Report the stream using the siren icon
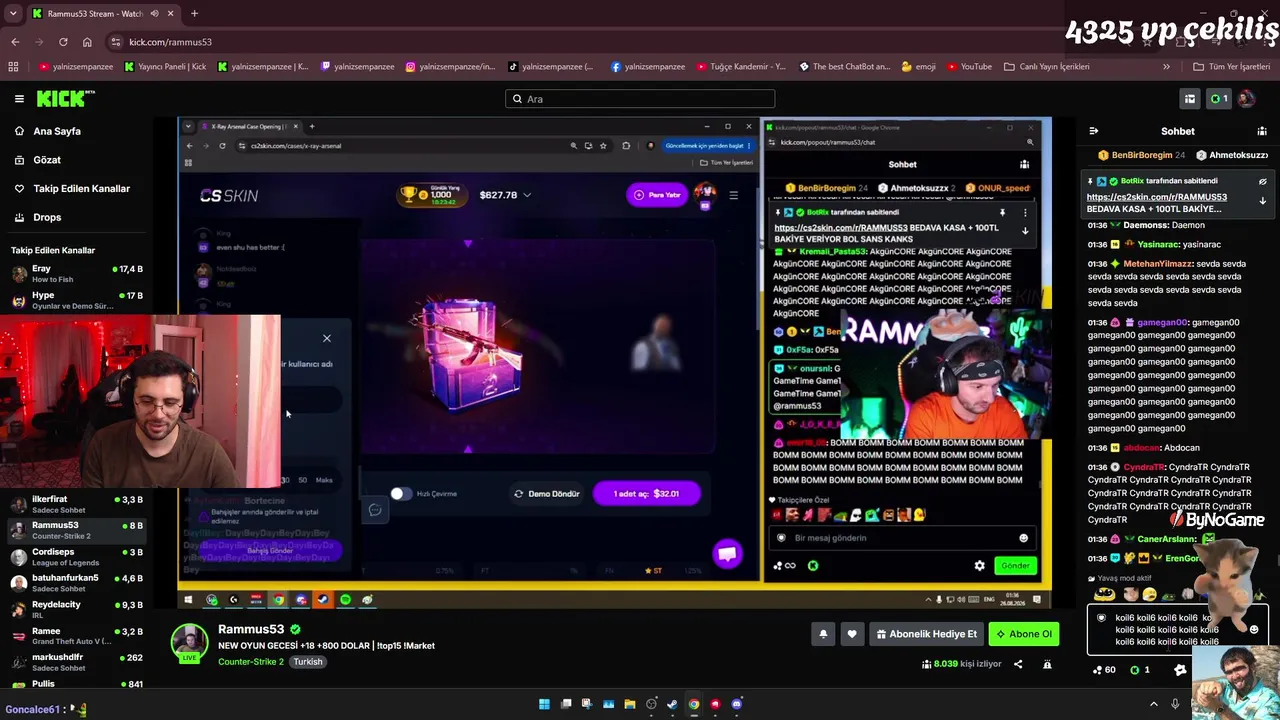Viewport: 1280px width, 720px height. 1047,664
